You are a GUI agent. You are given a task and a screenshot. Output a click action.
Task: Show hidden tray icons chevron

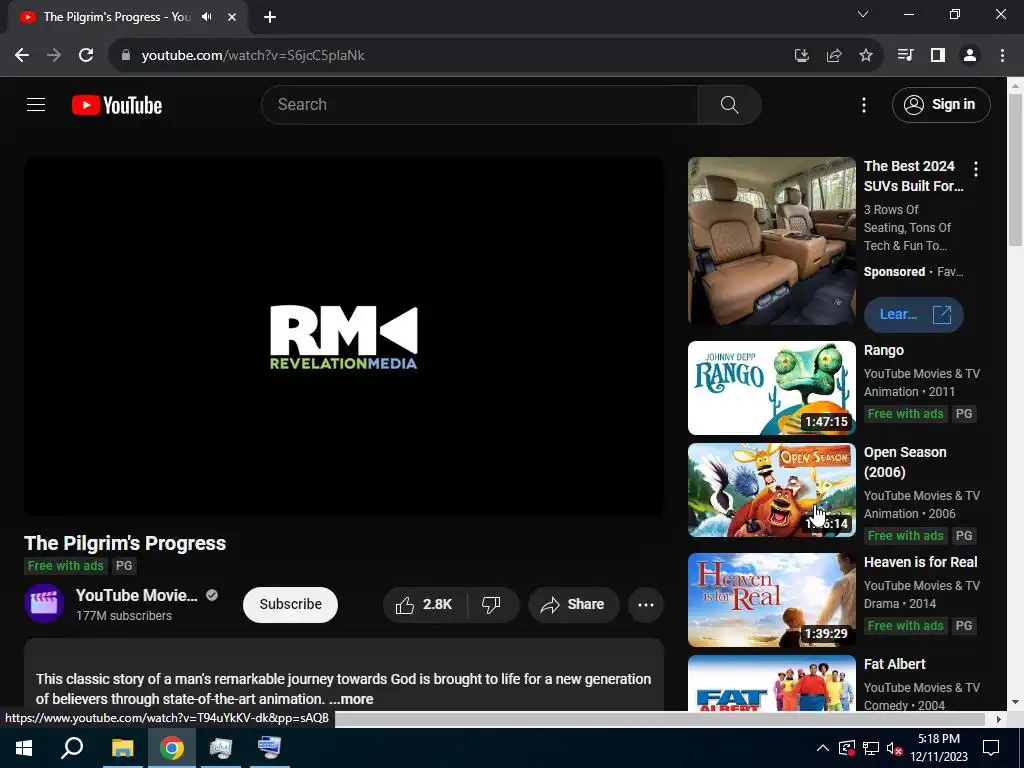point(823,748)
